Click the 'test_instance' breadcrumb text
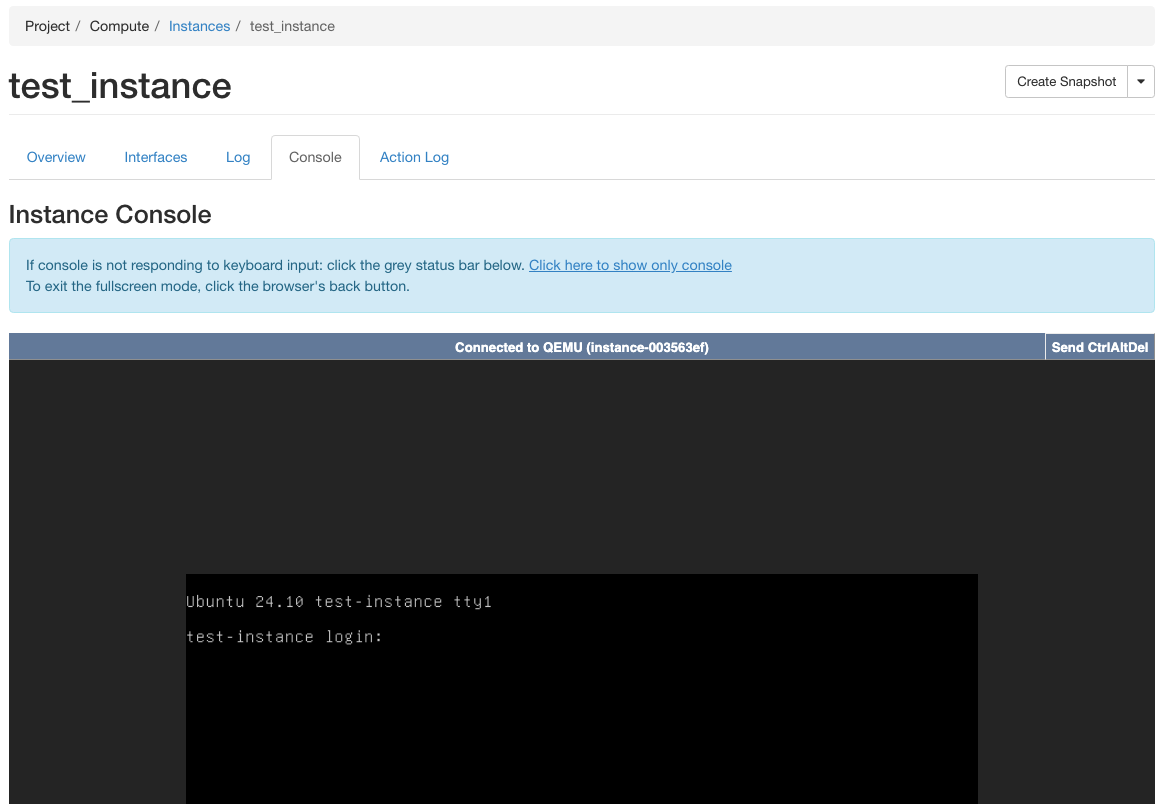Screen dimensions: 1163x804 [292, 26]
